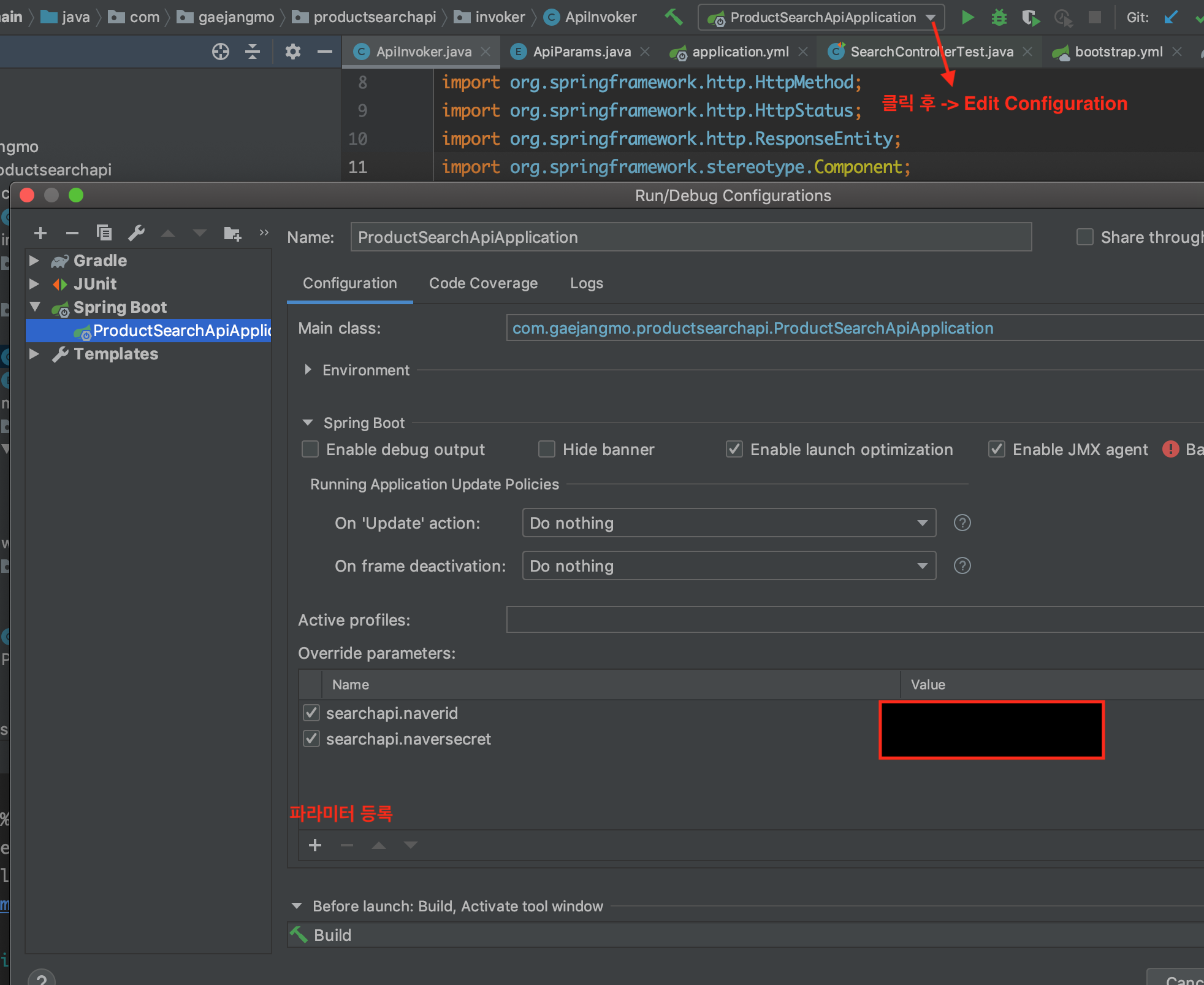
Task: Add new configuration with plus icon
Action: (x=40, y=233)
